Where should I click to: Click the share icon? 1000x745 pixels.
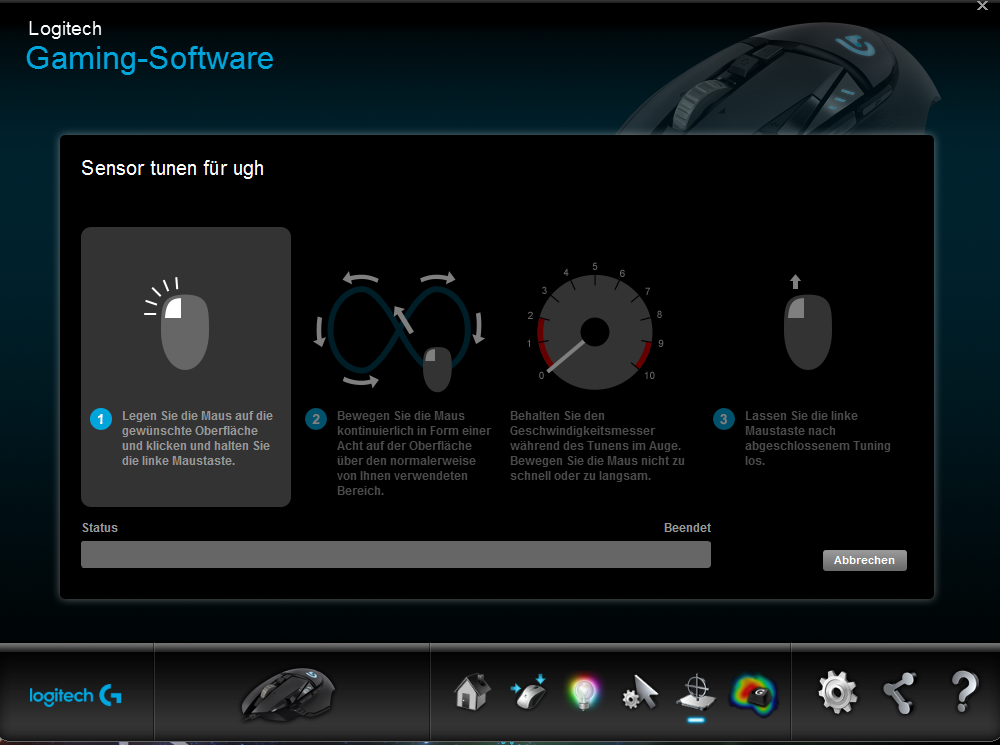point(899,693)
